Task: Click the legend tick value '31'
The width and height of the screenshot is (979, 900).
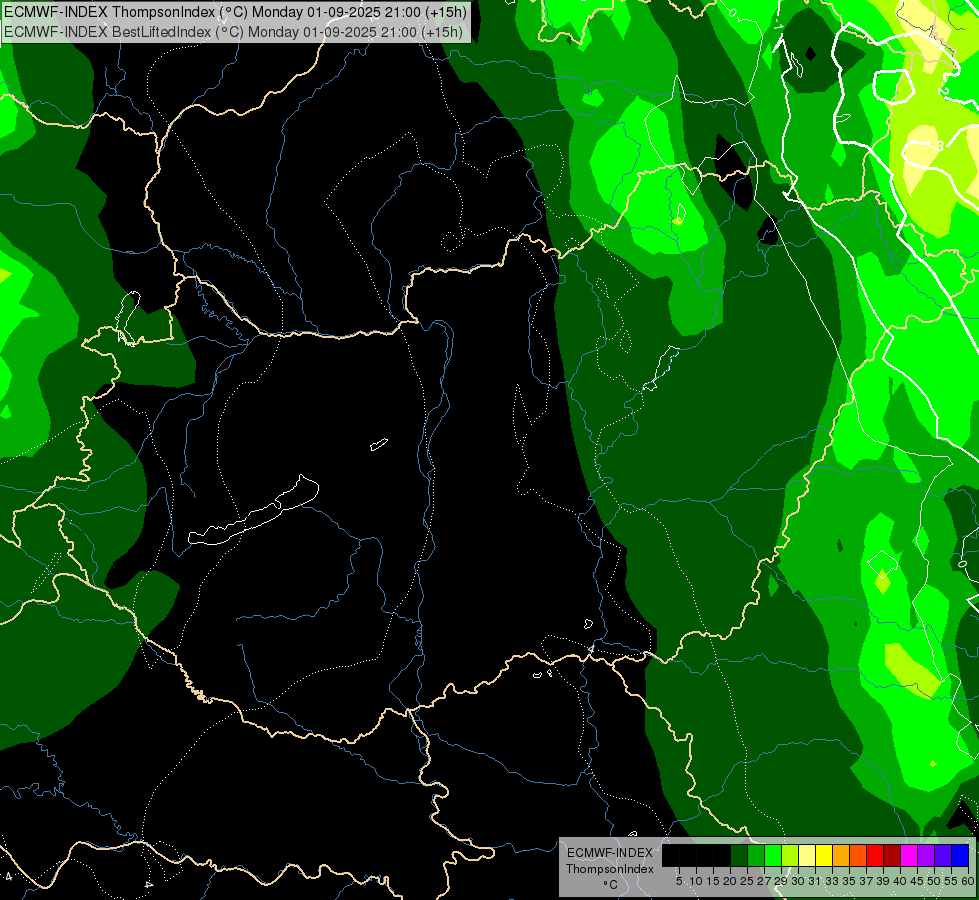Action: (815, 881)
